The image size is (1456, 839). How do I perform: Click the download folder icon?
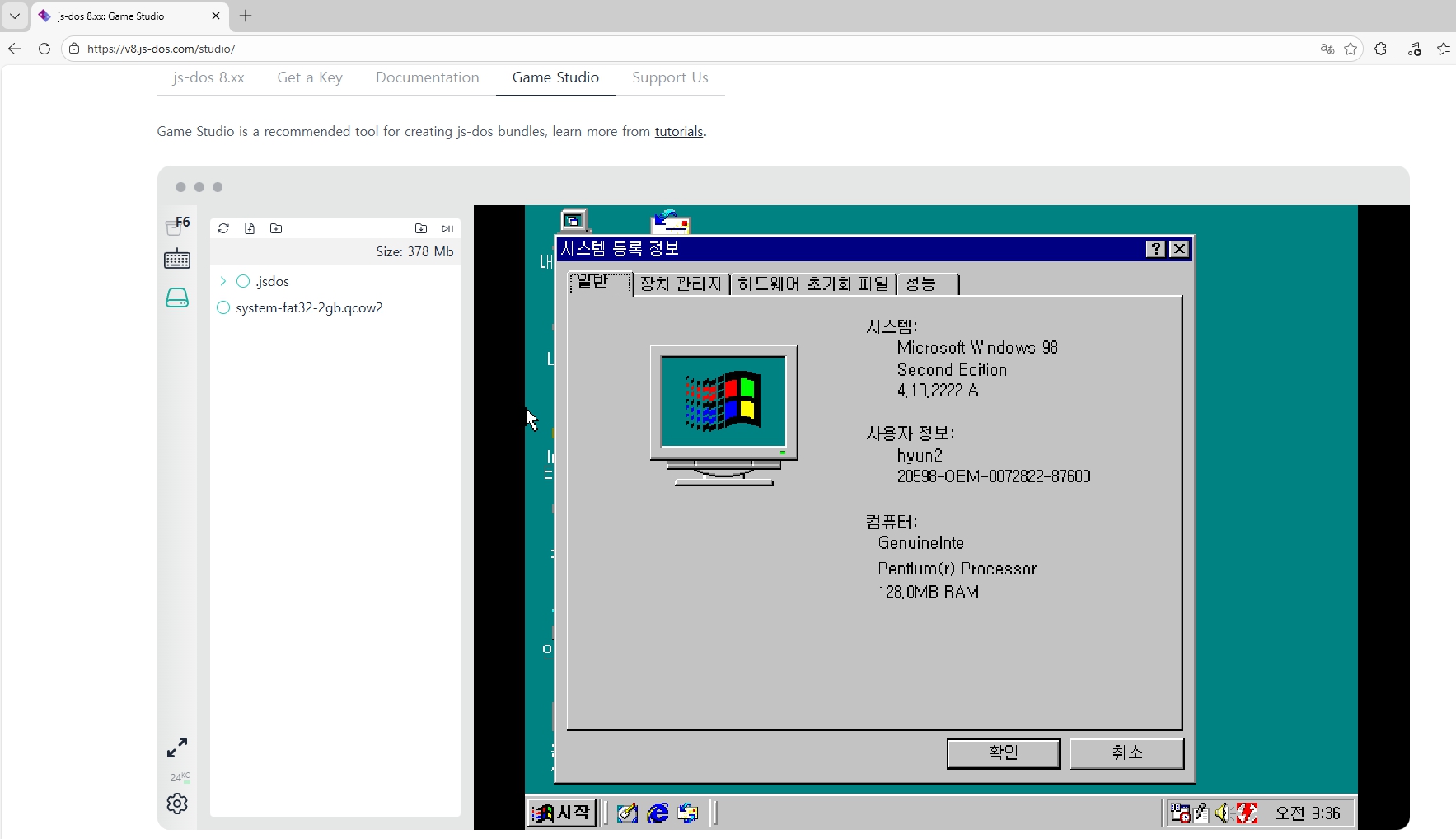[421, 228]
